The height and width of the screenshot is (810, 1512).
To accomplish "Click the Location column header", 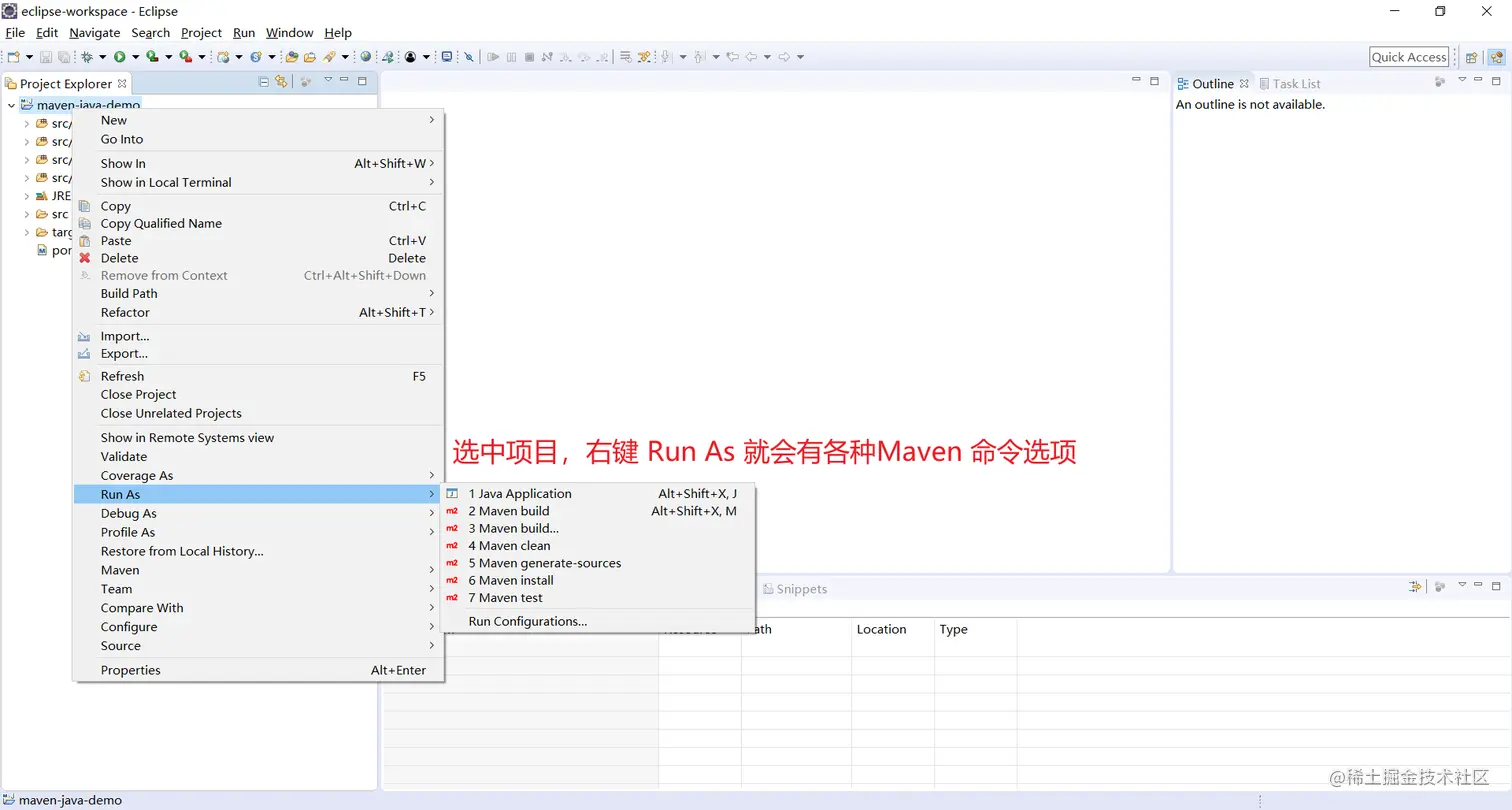I will 893,629.
